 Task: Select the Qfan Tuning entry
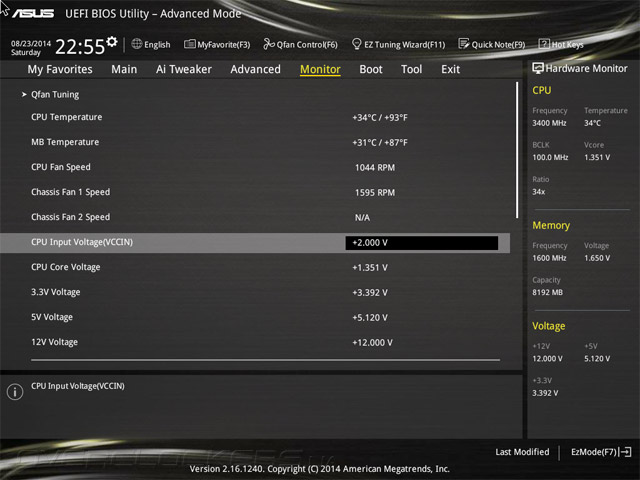coord(55,94)
